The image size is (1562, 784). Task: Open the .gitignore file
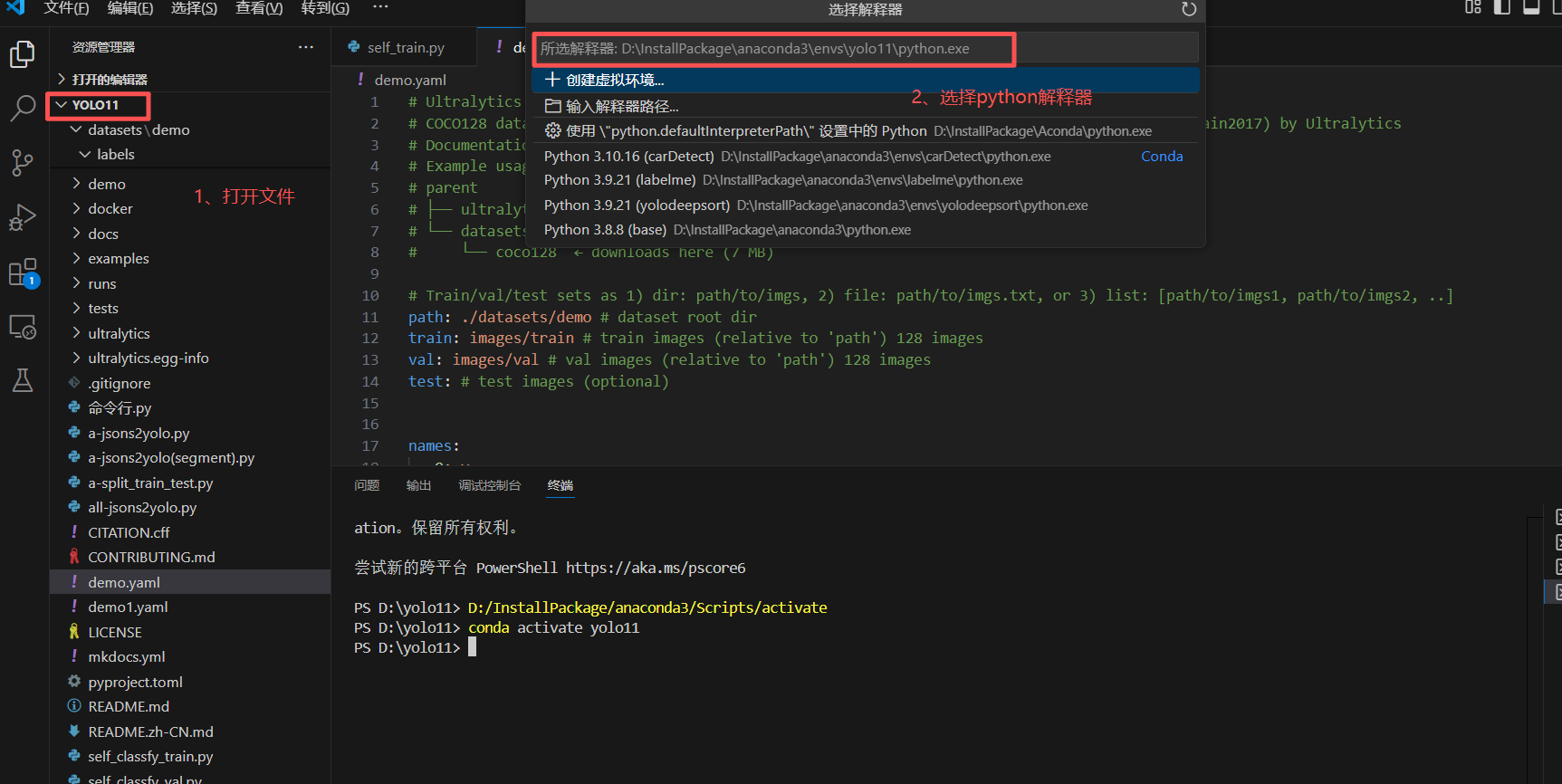click(190, 384)
